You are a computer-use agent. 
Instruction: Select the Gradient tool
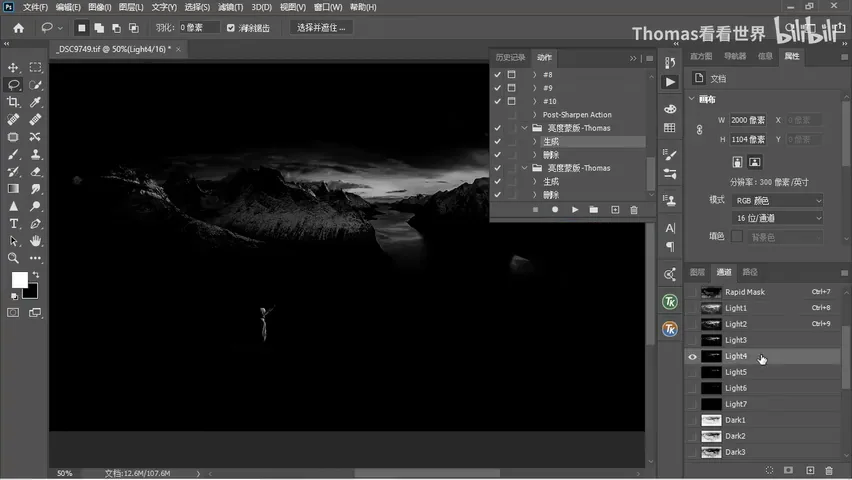[x=13, y=189]
